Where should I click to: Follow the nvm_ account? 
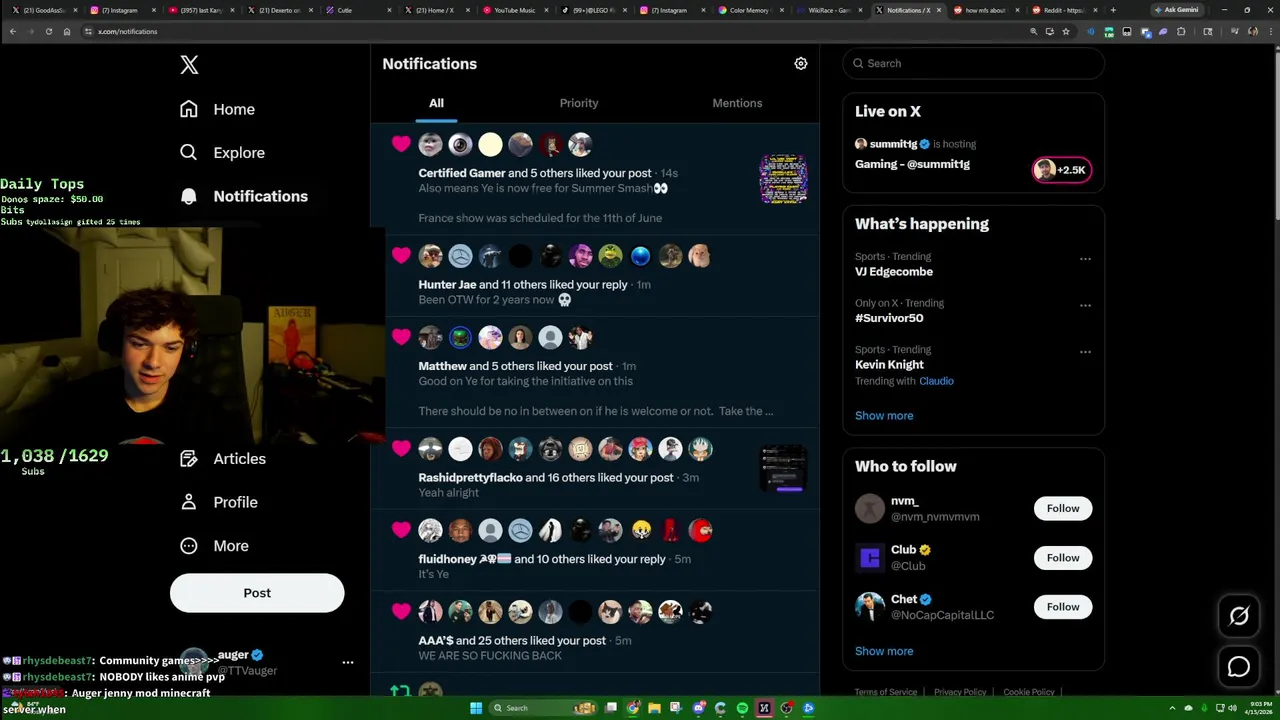point(1063,509)
